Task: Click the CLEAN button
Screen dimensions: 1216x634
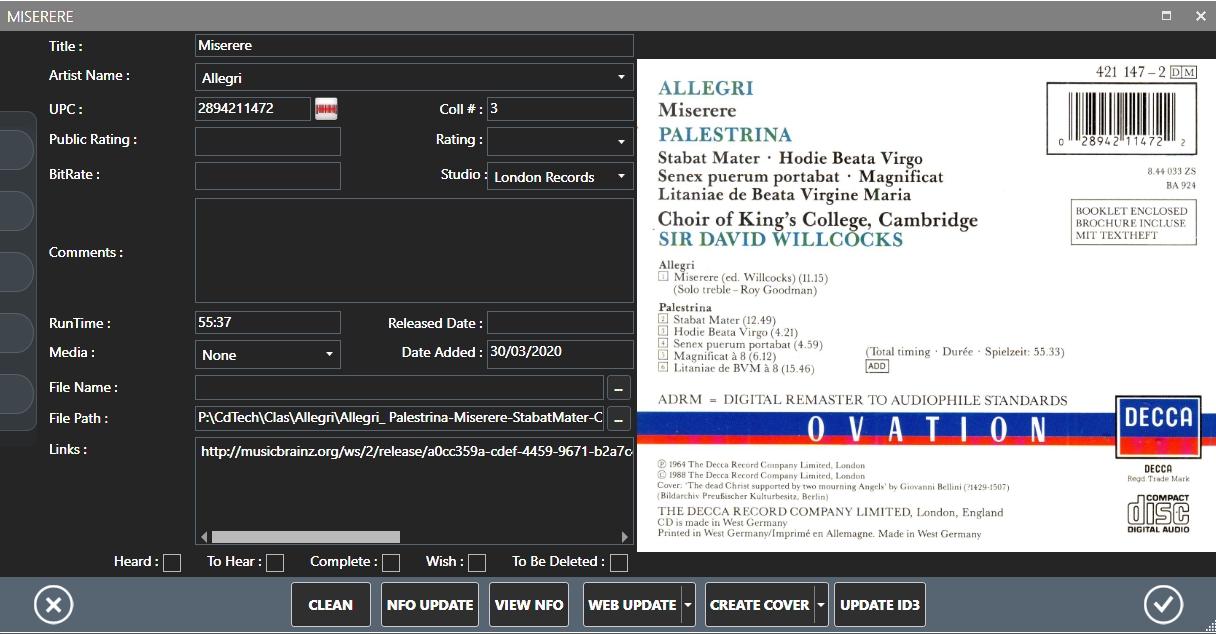Action: (331, 605)
